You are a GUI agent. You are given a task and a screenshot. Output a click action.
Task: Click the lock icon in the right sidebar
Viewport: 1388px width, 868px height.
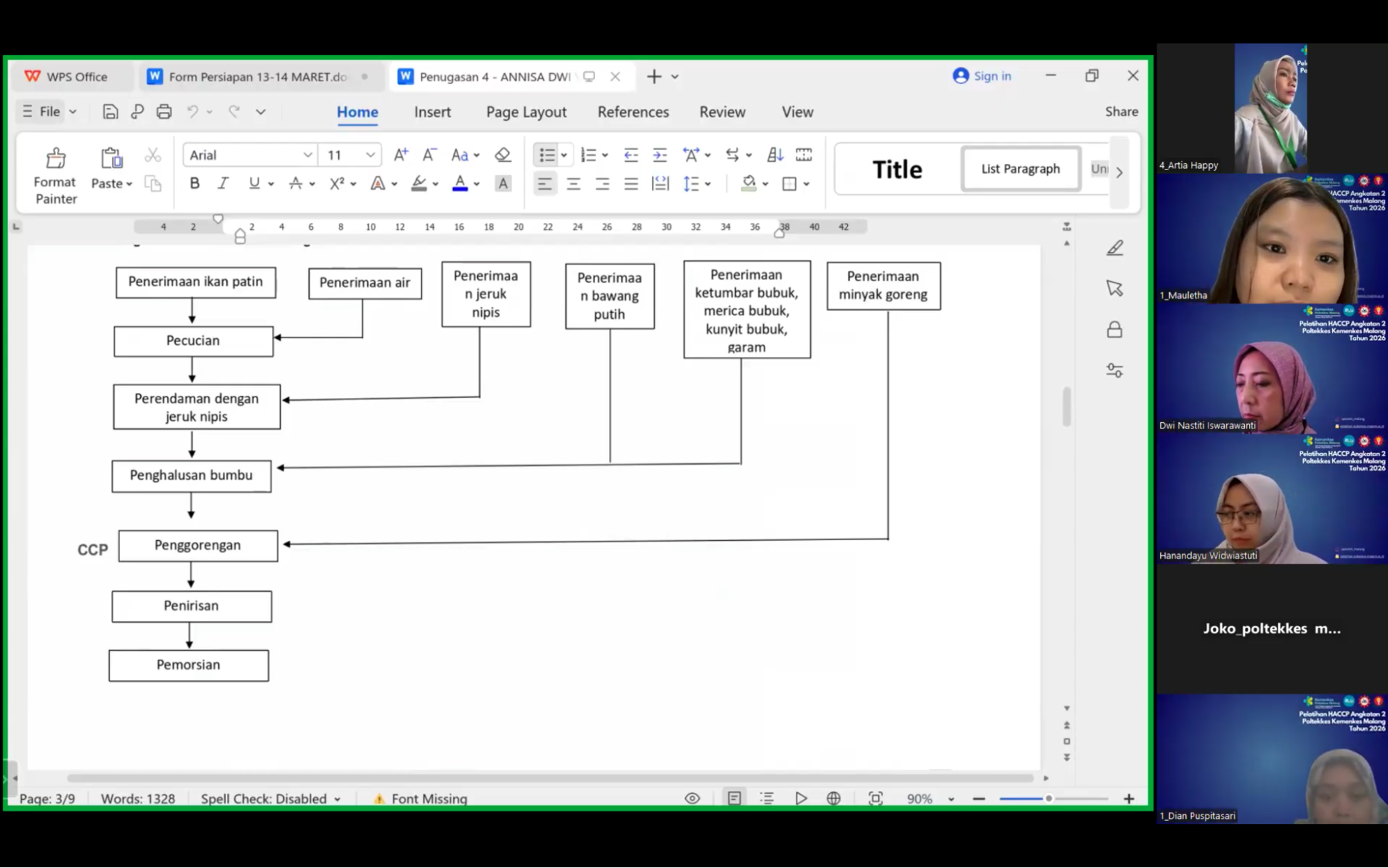click(x=1114, y=329)
